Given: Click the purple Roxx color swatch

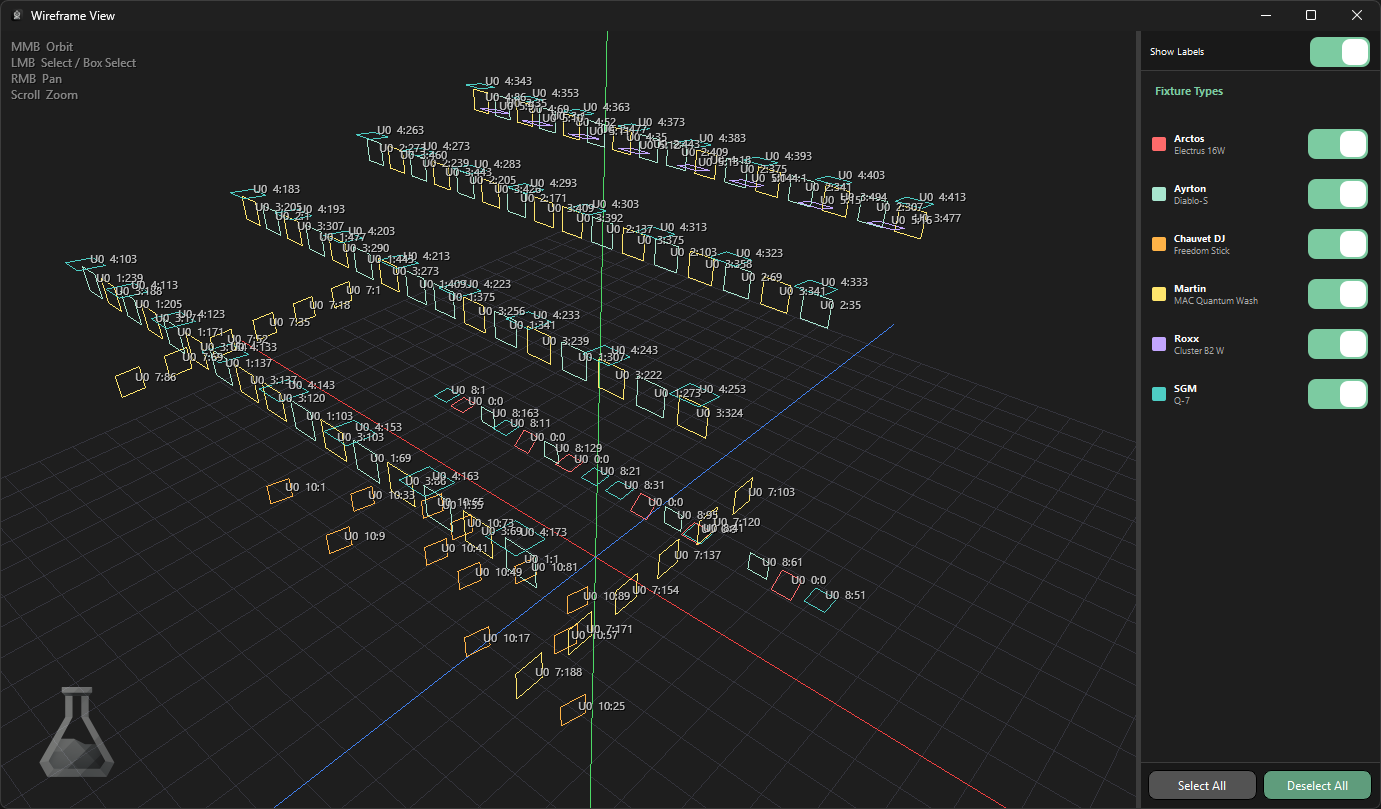Looking at the screenshot, I should pyautogui.click(x=1159, y=344).
